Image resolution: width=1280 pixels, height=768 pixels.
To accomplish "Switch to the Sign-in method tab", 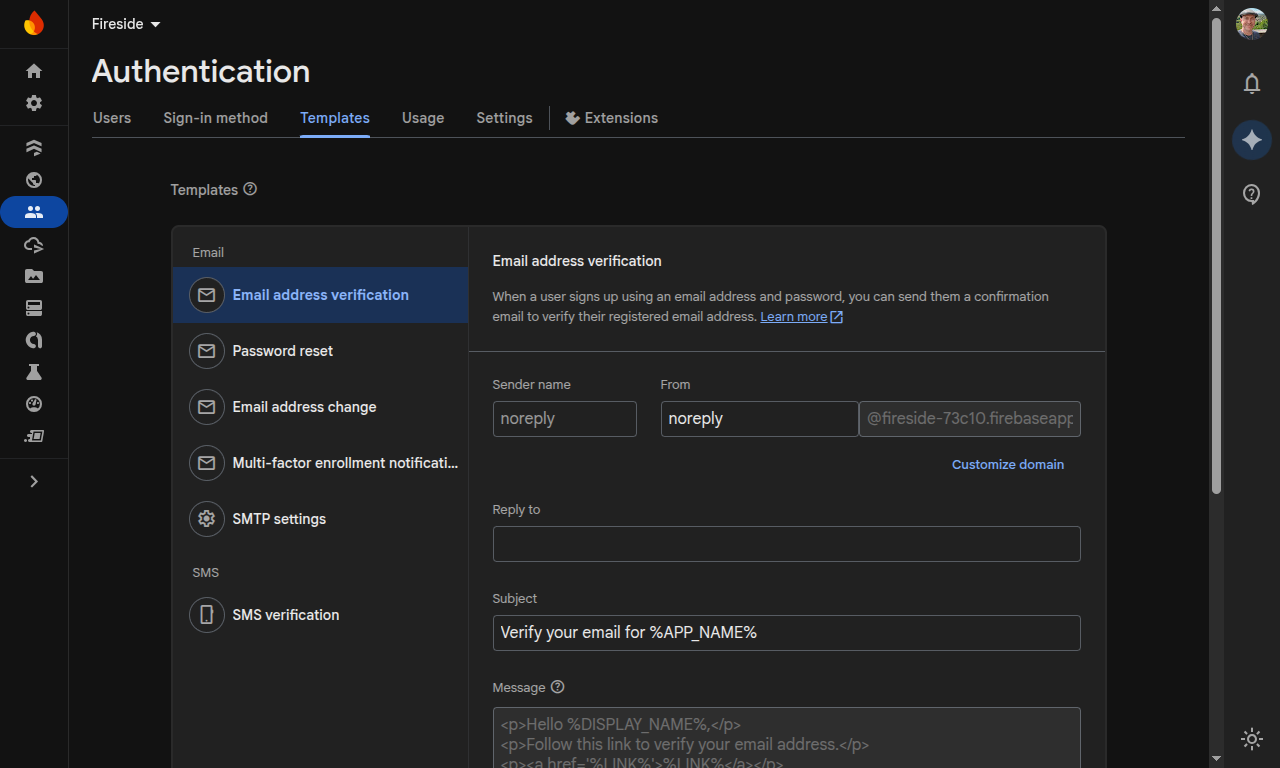I will (x=215, y=118).
